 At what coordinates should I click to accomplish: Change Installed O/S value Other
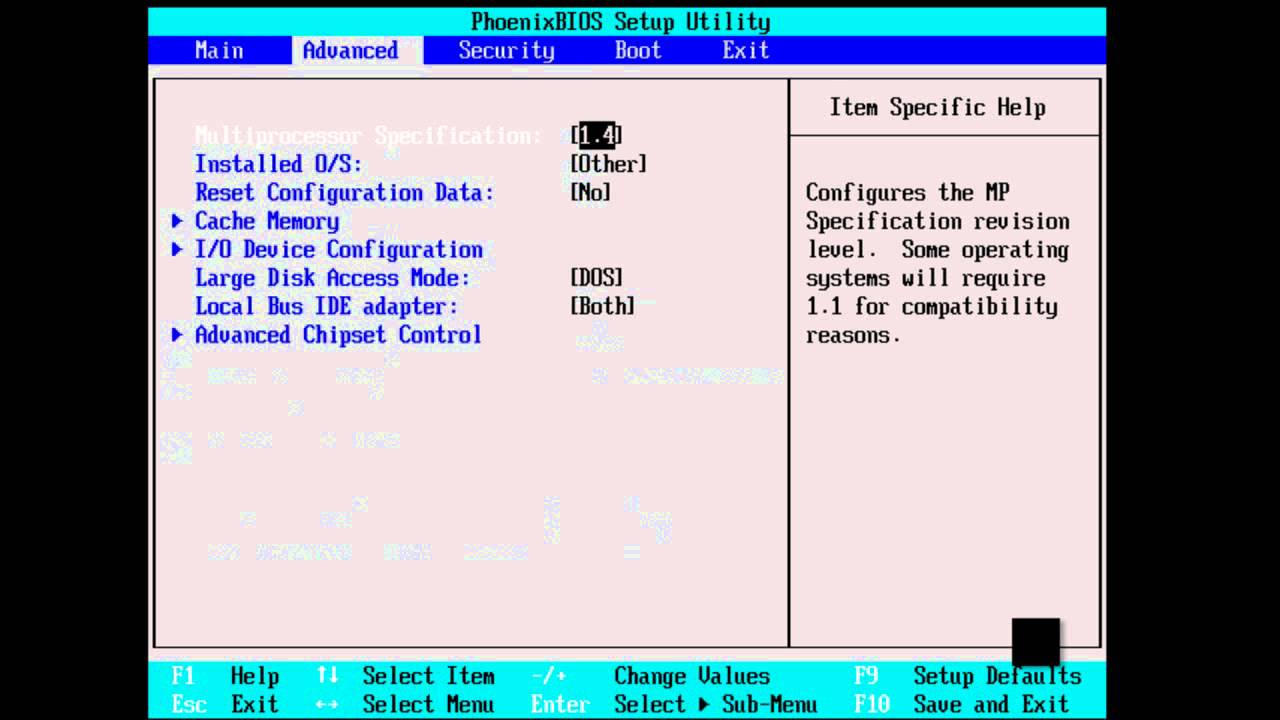click(609, 164)
